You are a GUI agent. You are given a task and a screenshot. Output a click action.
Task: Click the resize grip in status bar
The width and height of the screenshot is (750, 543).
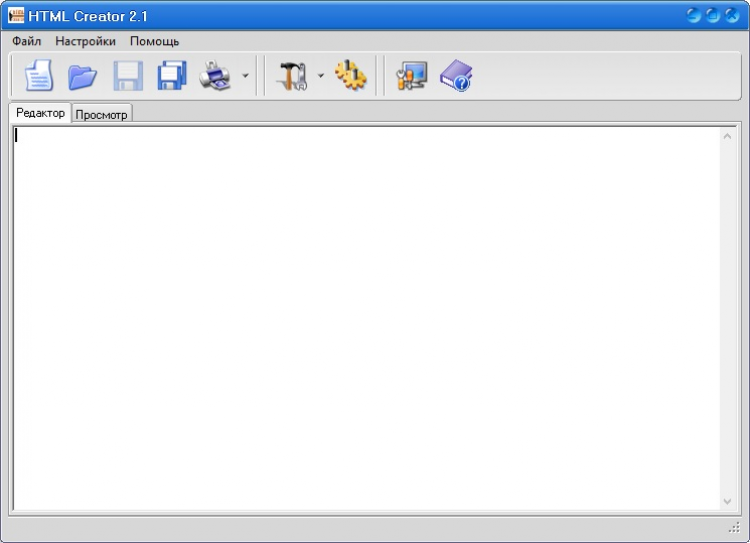(x=734, y=528)
